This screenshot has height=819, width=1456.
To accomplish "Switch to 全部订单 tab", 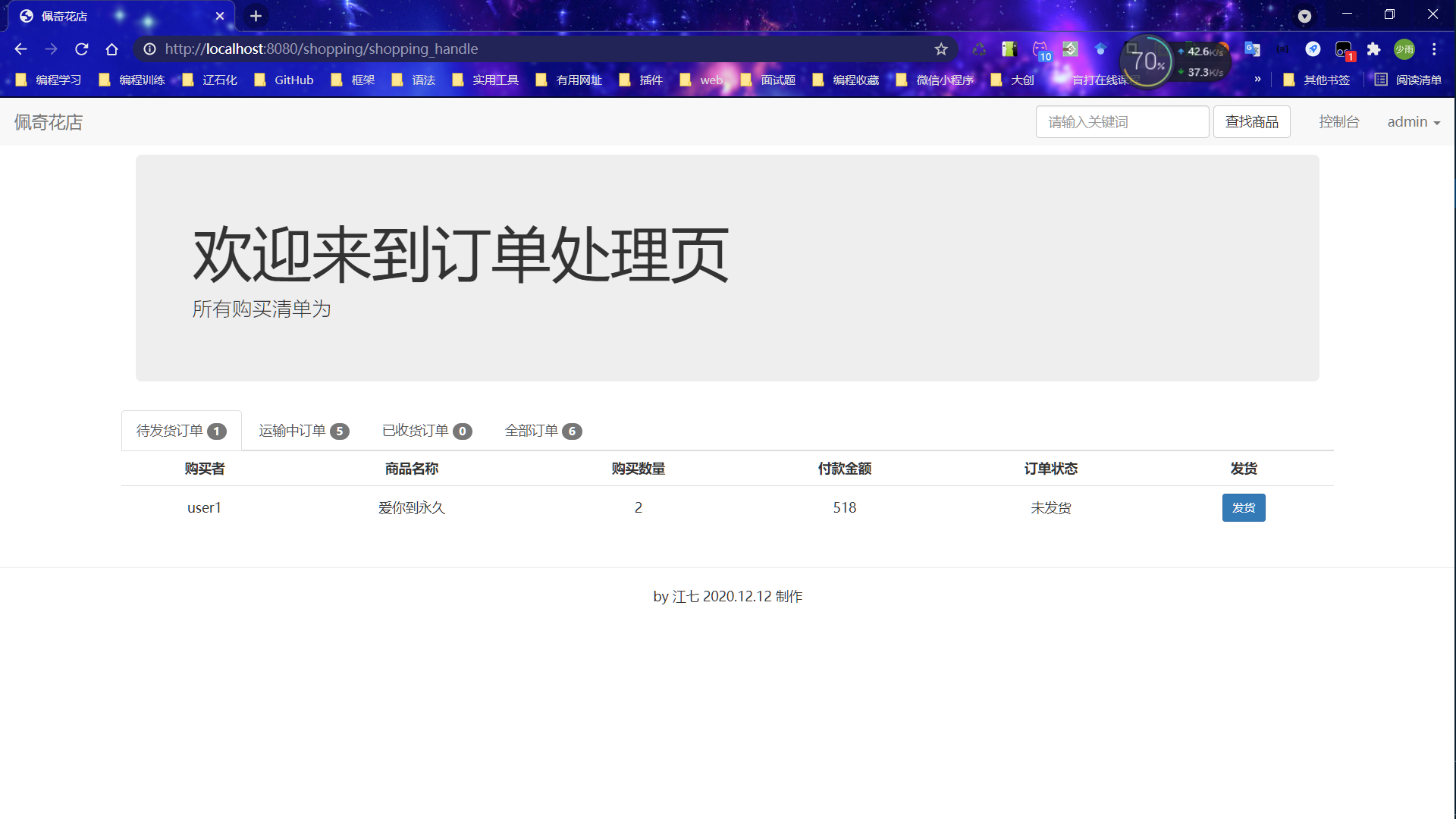I will click(x=543, y=431).
